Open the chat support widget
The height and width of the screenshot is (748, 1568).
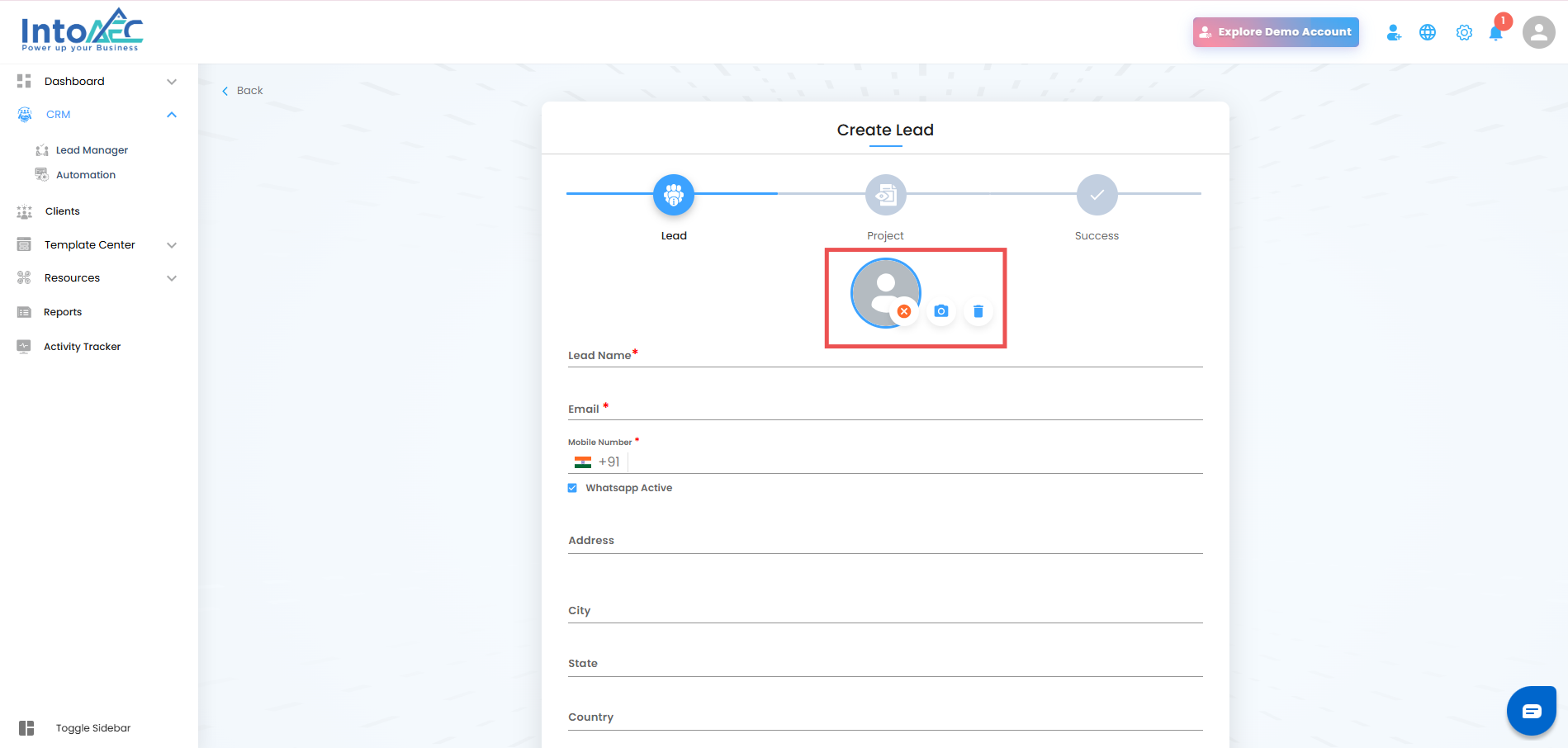tap(1532, 711)
